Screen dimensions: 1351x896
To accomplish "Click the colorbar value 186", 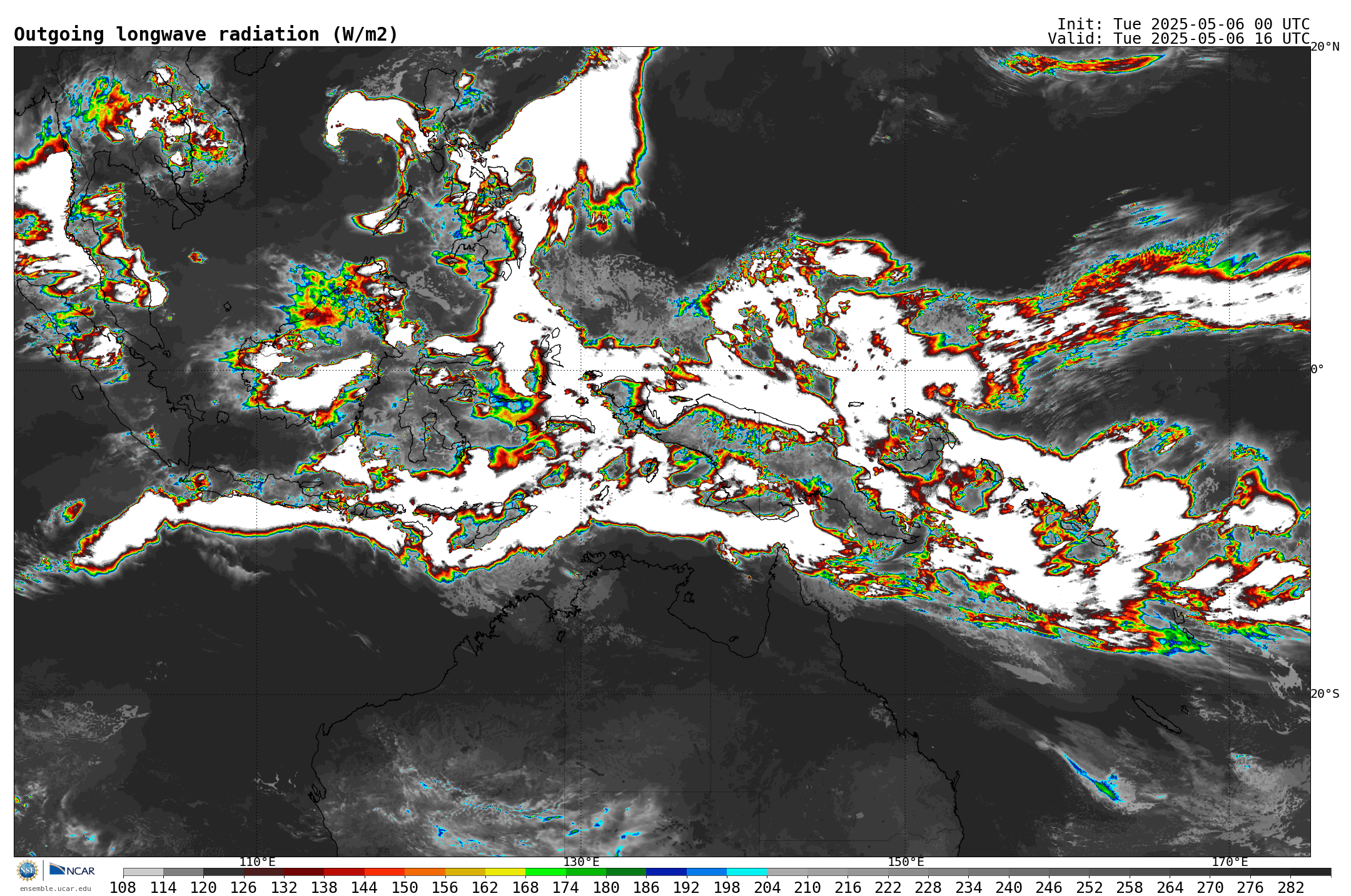I will click(646, 888).
